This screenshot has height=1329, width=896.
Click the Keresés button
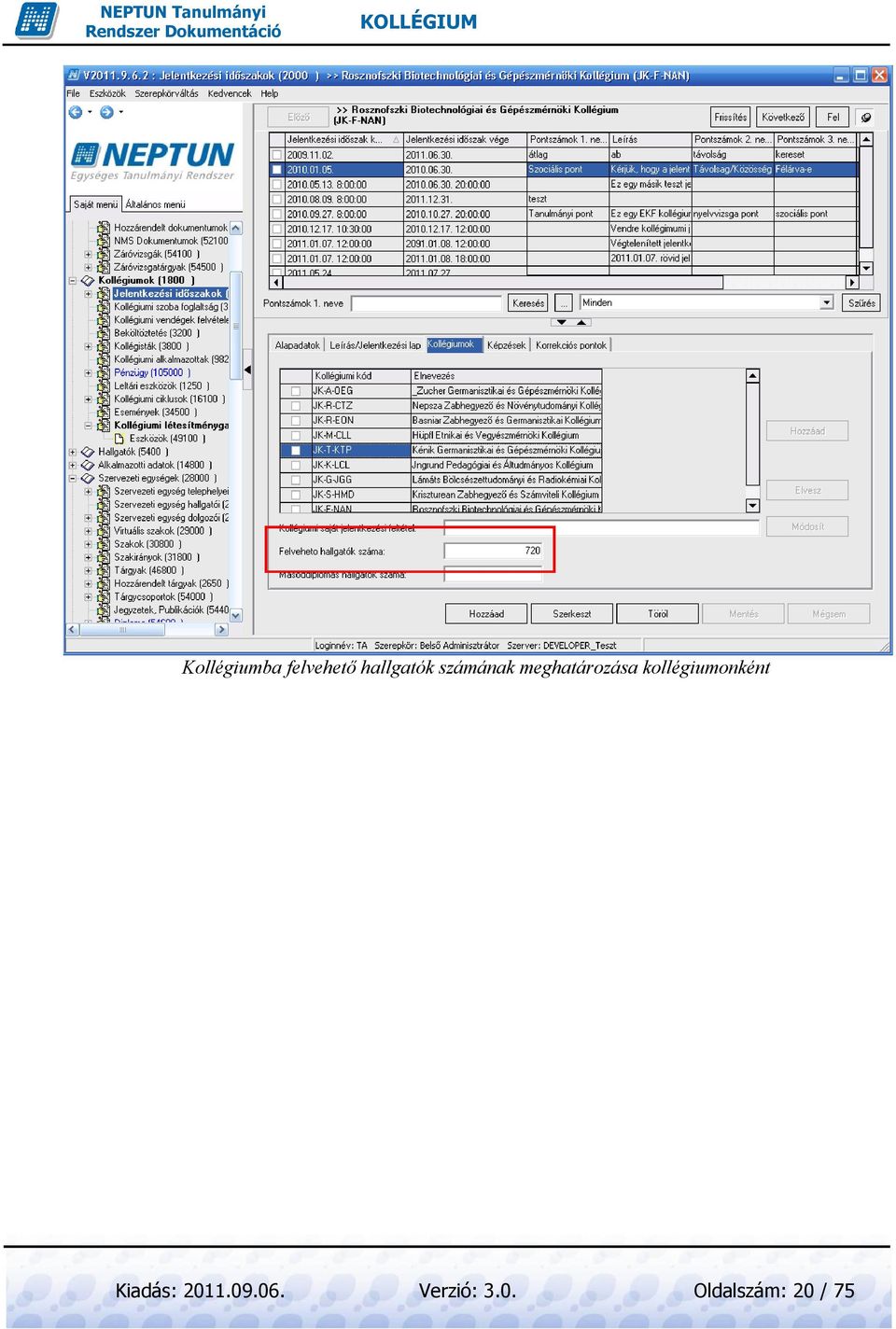pos(527,303)
